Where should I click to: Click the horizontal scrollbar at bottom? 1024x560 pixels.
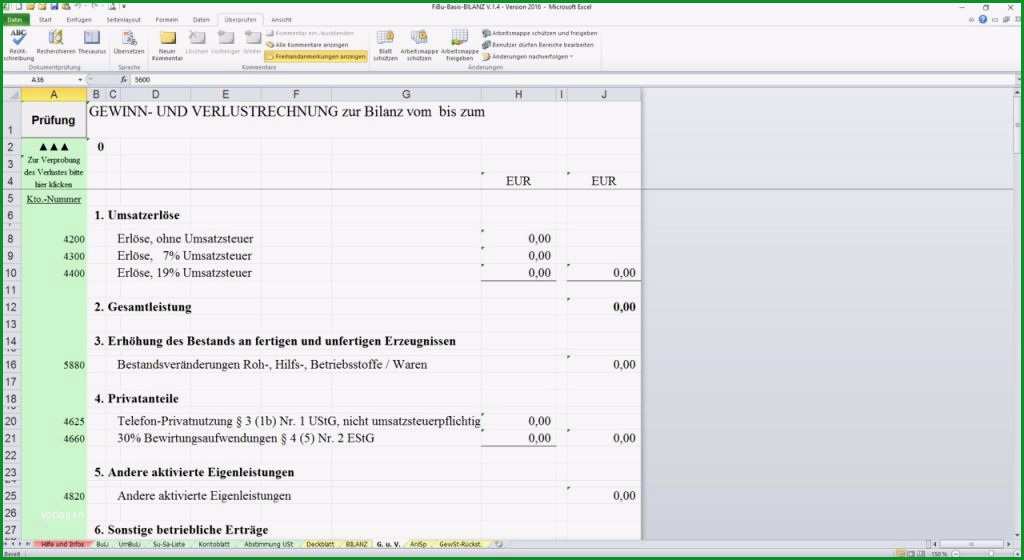click(x=970, y=544)
